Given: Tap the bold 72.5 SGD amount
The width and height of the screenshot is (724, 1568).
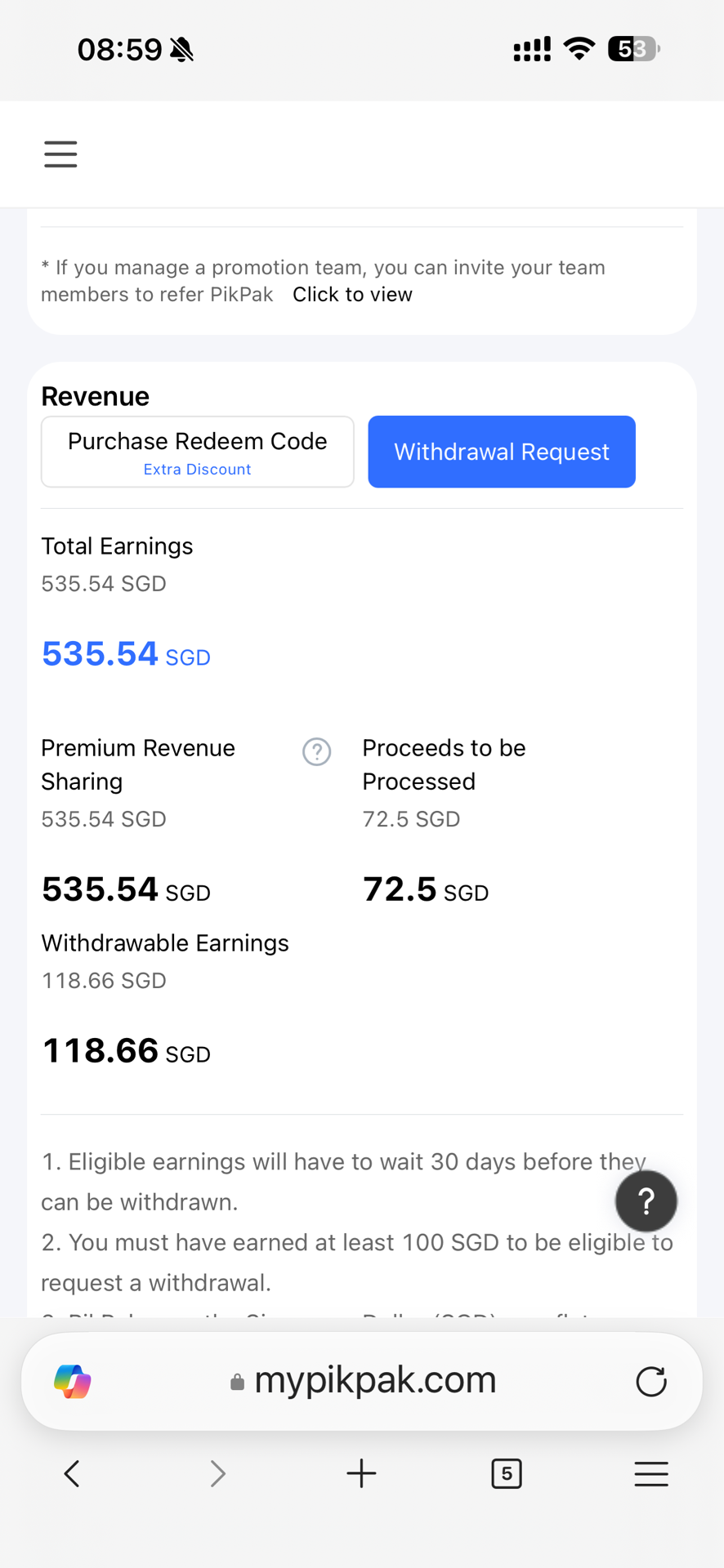Looking at the screenshot, I should [426, 889].
